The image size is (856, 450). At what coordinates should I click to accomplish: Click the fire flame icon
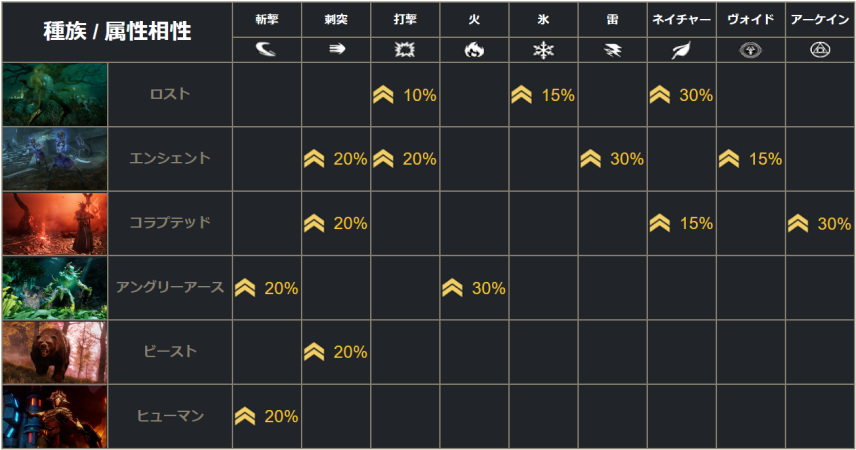(474, 50)
